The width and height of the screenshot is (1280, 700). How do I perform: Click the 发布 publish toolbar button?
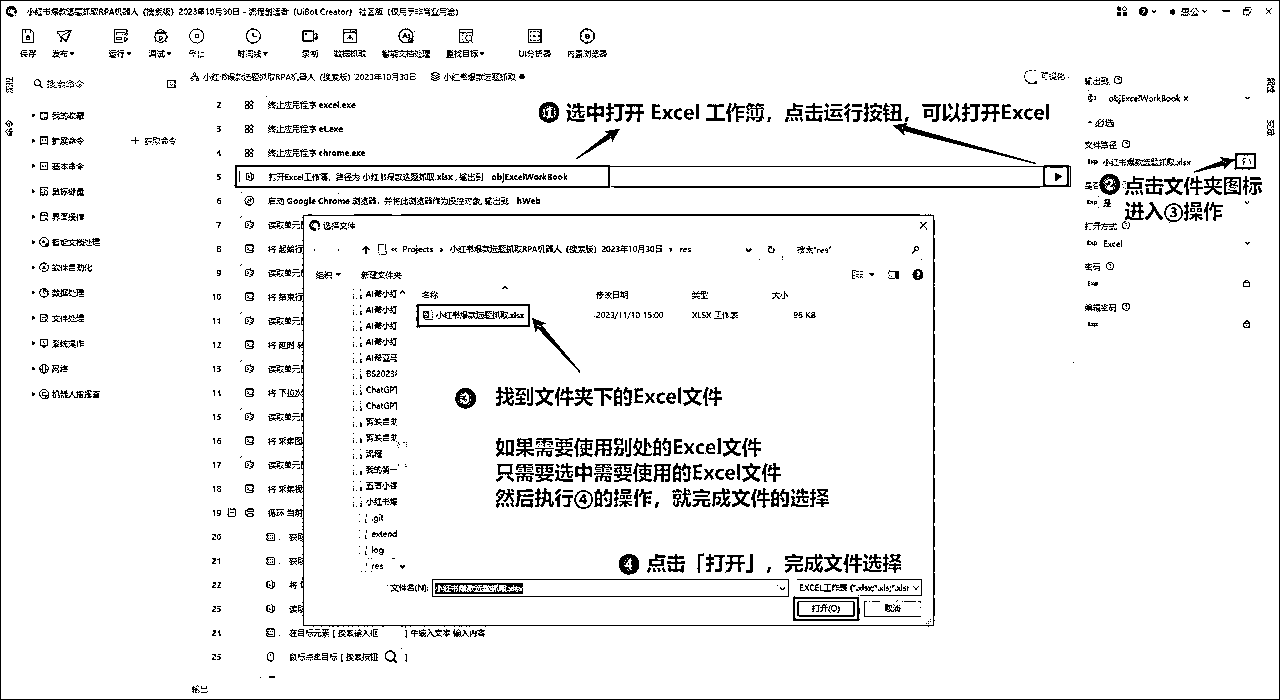point(65,42)
